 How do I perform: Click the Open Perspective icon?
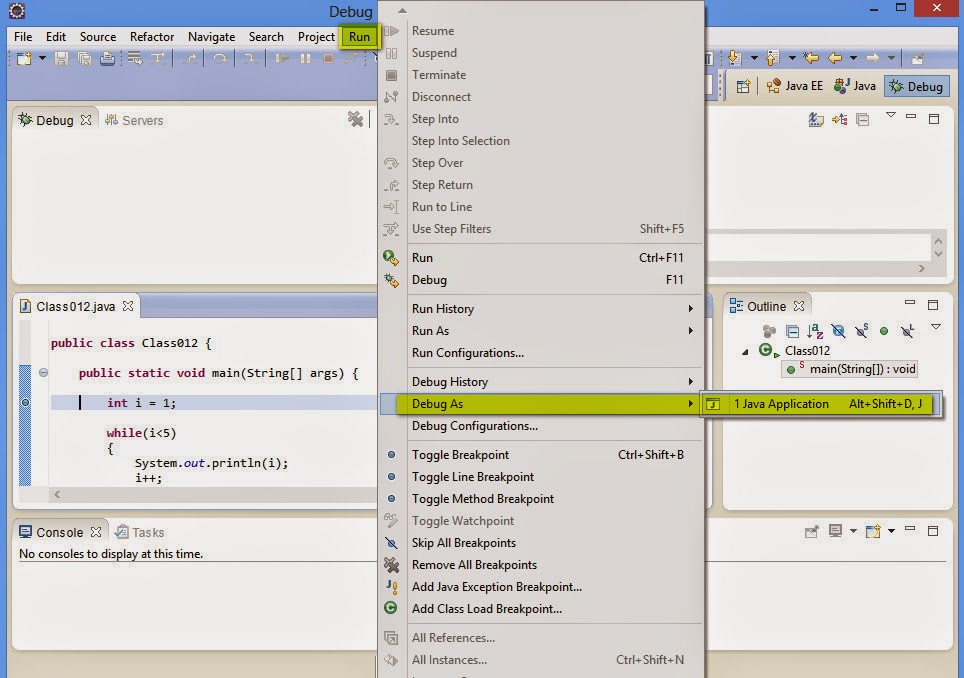[743, 86]
